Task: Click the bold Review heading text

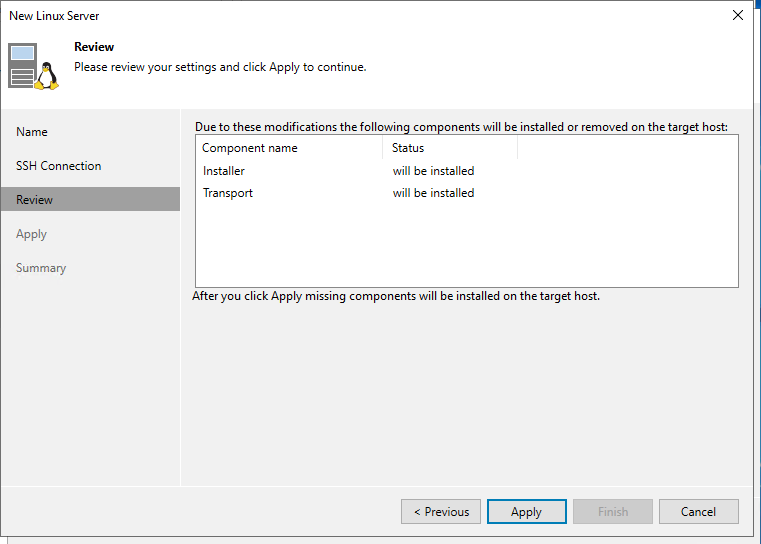Action: click(x=94, y=47)
